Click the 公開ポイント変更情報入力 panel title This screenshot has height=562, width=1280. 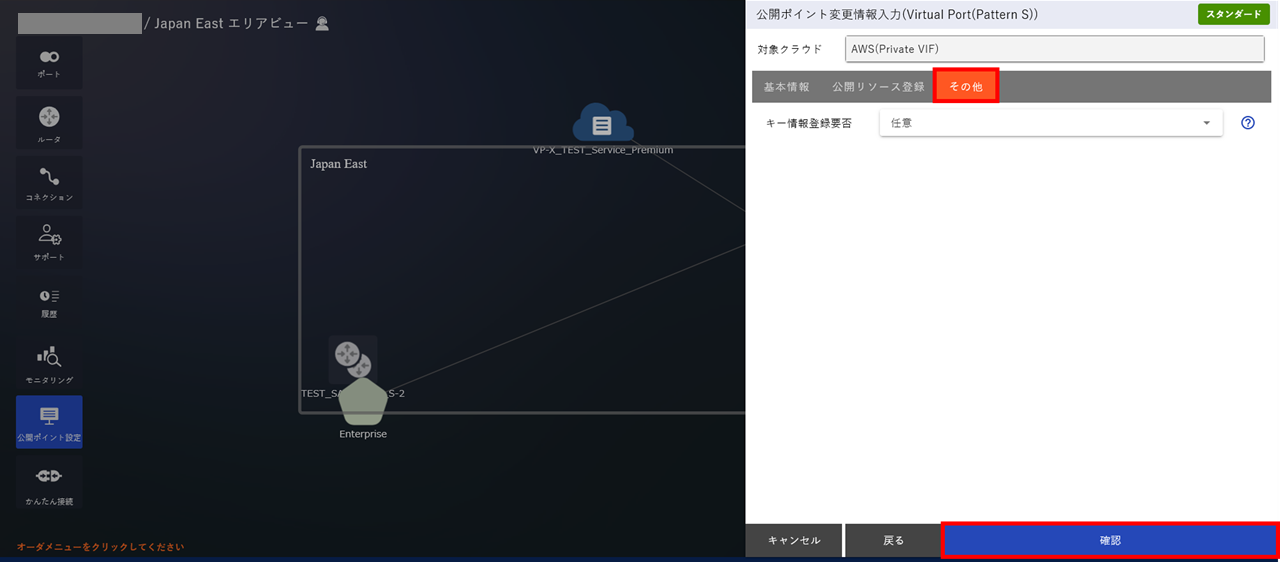[x=897, y=15]
